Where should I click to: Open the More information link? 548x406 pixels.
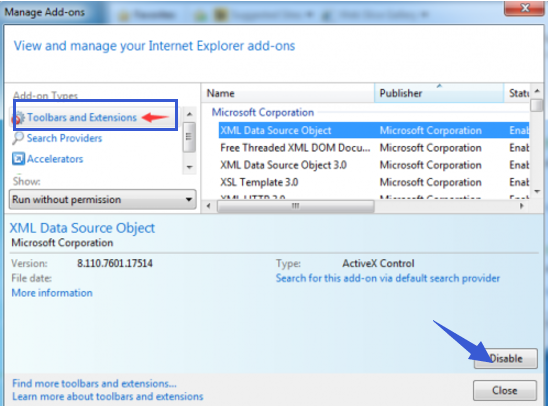click(52, 293)
